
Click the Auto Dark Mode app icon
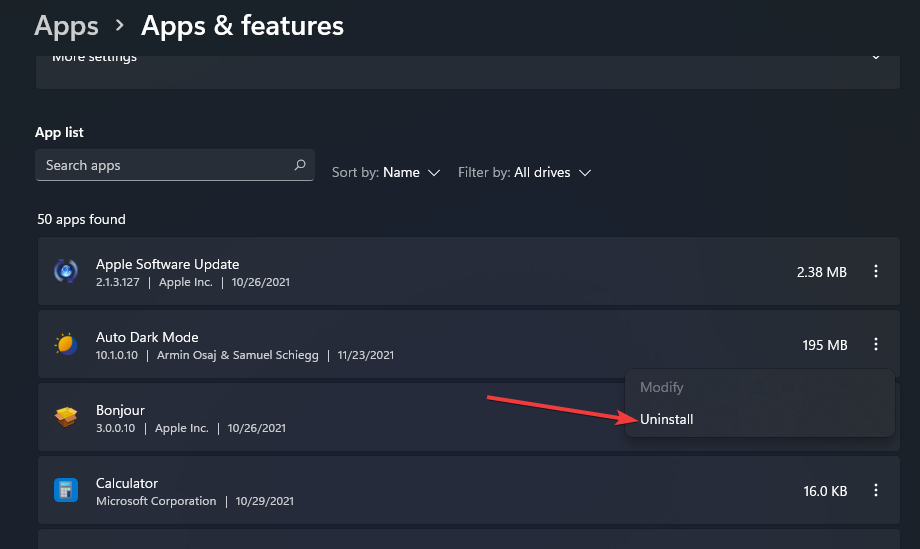coord(66,344)
